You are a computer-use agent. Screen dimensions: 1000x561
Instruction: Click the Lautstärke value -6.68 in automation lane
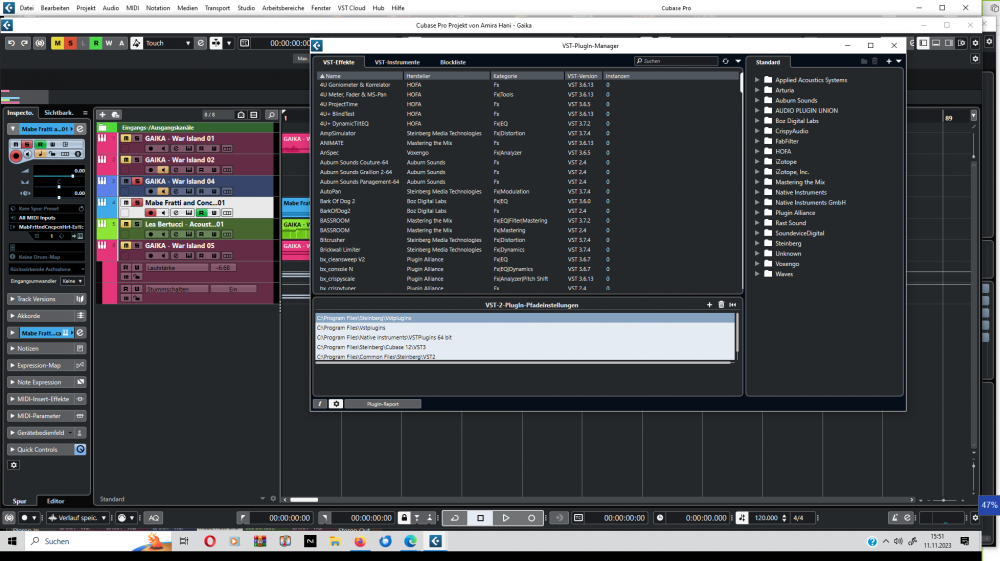pyautogui.click(x=223, y=268)
